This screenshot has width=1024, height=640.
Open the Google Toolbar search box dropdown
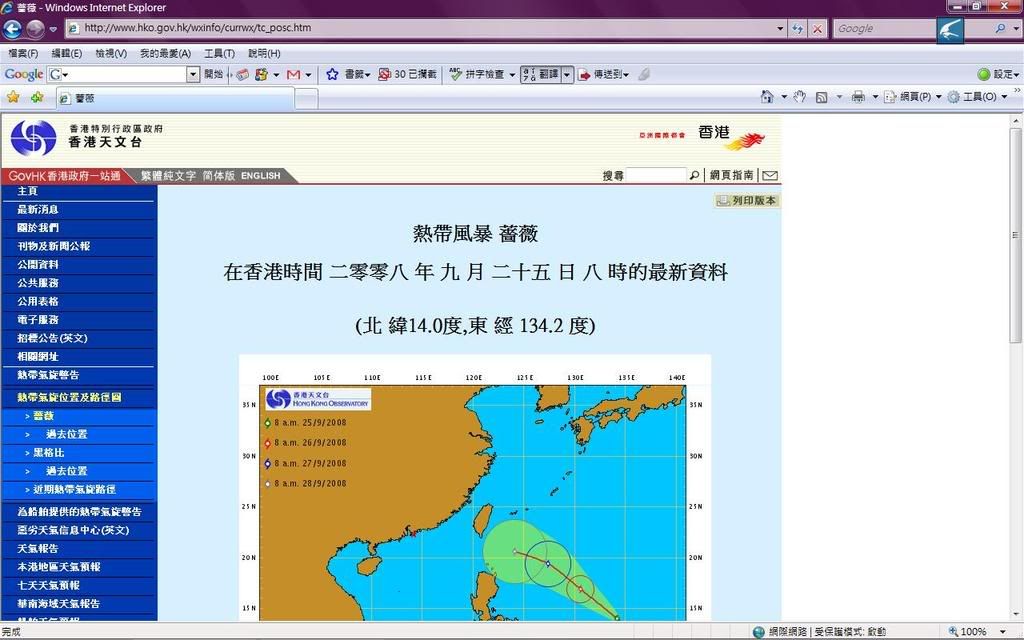(193, 74)
